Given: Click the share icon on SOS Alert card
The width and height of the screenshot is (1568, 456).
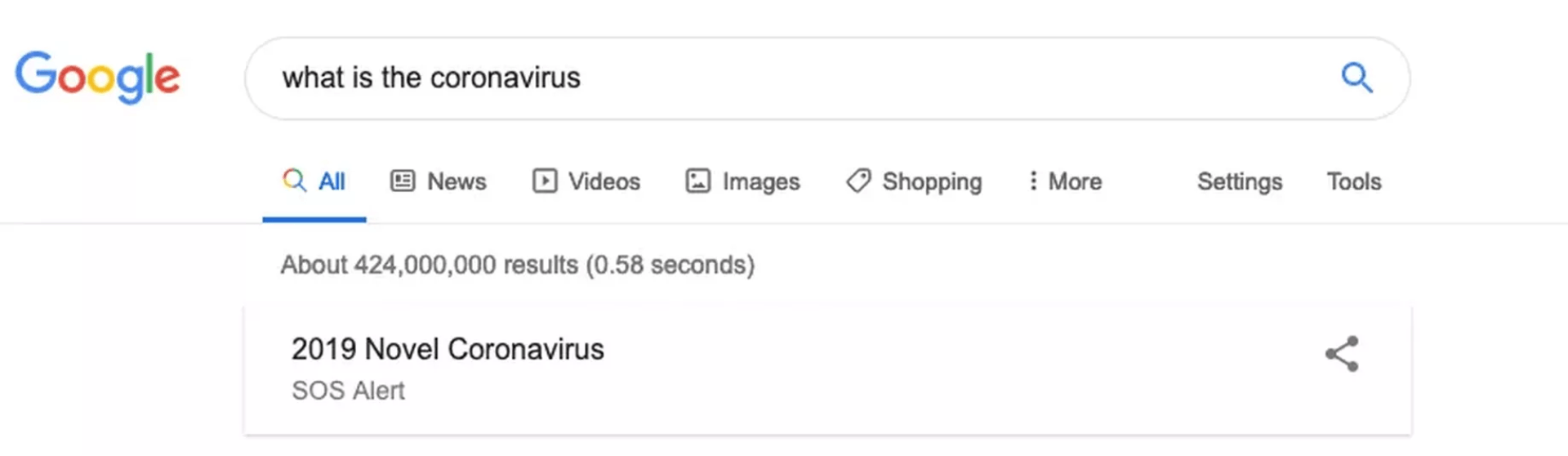Looking at the screenshot, I should point(1342,354).
